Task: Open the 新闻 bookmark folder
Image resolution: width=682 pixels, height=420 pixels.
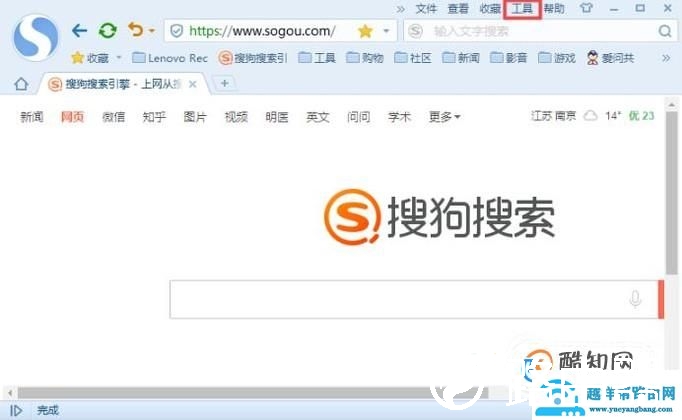Action: click(461, 58)
